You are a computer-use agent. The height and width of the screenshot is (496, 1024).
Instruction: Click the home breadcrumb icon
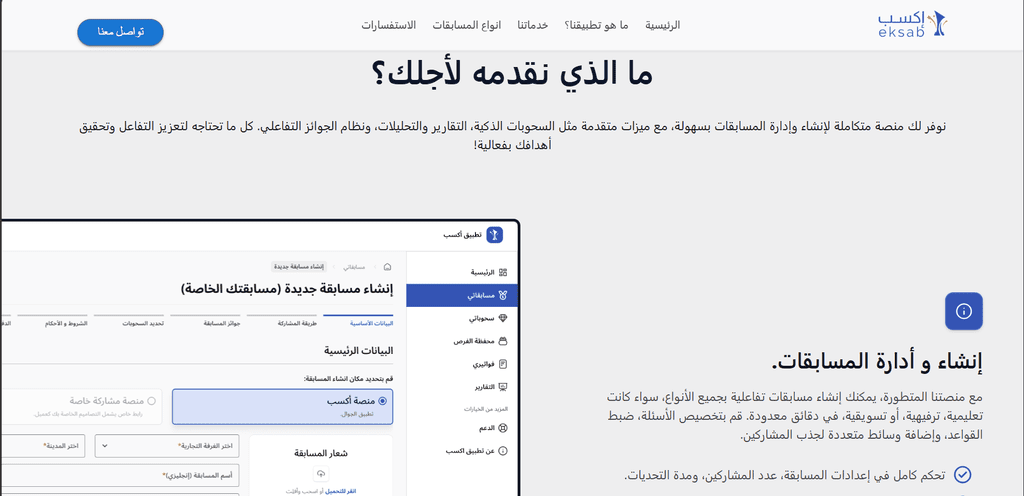(x=387, y=267)
